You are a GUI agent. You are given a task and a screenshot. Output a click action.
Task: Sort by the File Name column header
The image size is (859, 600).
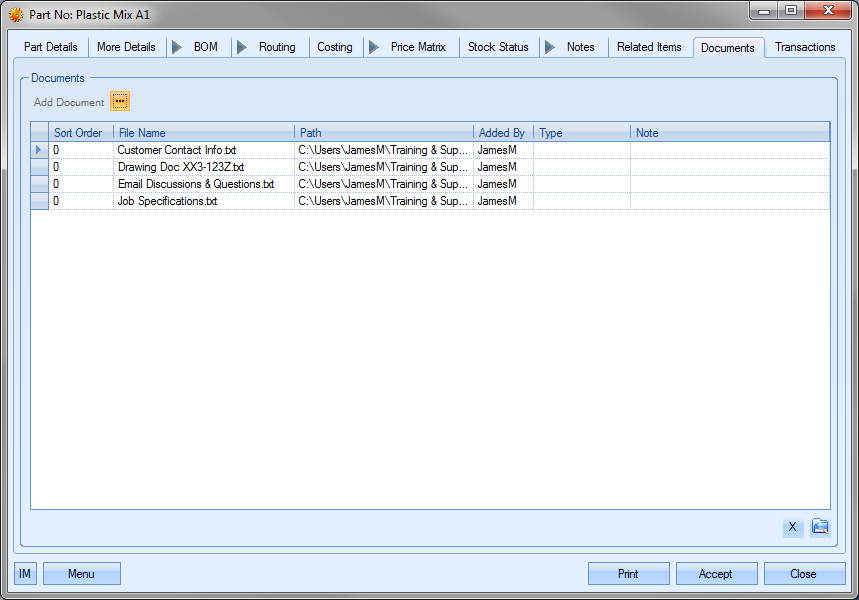(204, 133)
